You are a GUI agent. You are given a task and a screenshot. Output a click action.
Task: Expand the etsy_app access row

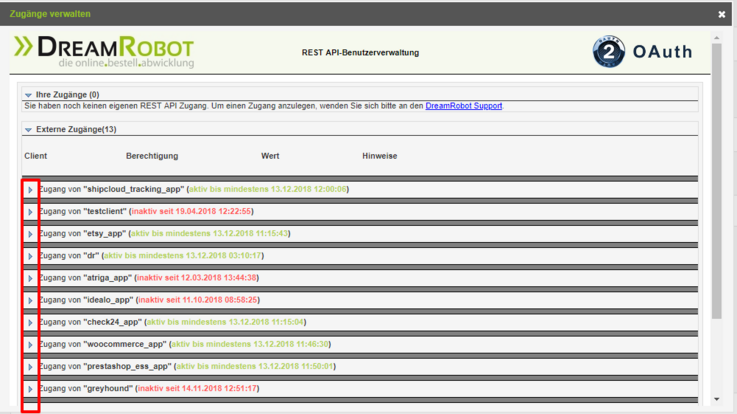tap(30, 234)
